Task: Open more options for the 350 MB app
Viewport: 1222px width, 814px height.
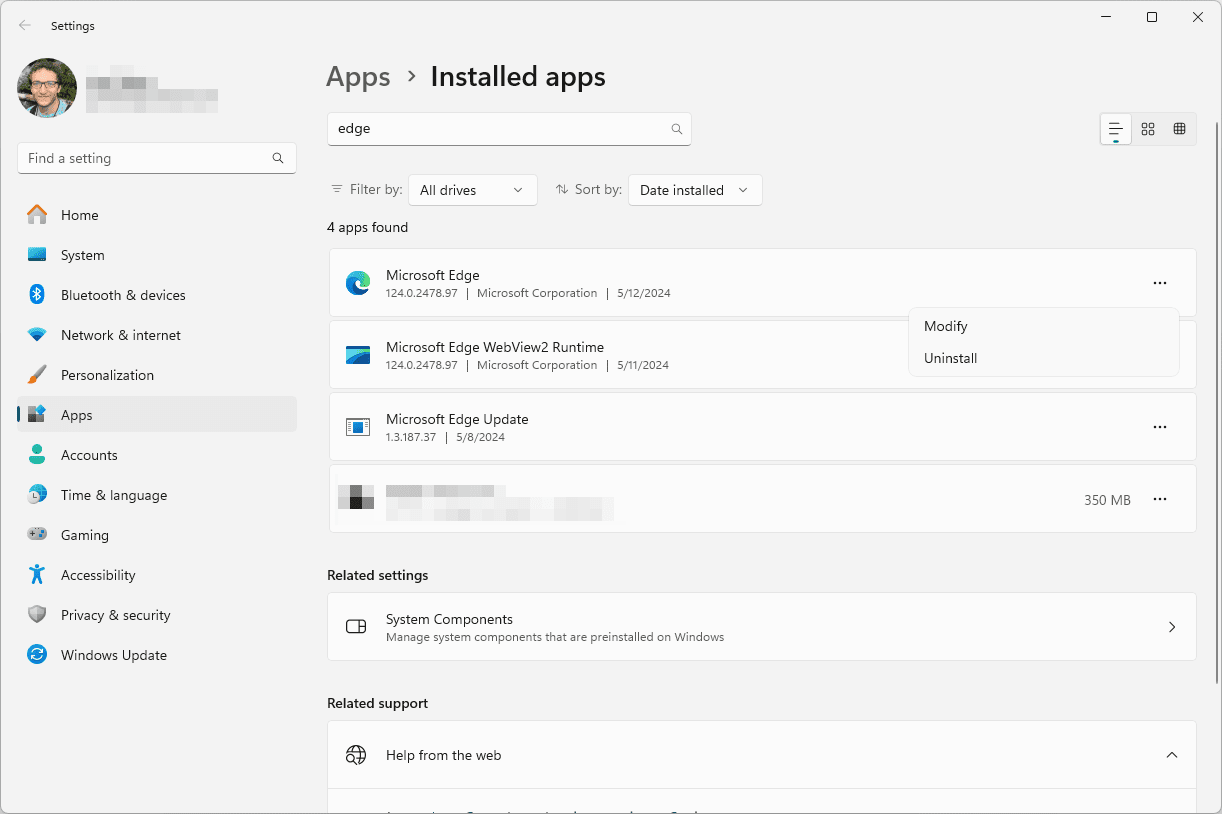Action: click(1159, 499)
